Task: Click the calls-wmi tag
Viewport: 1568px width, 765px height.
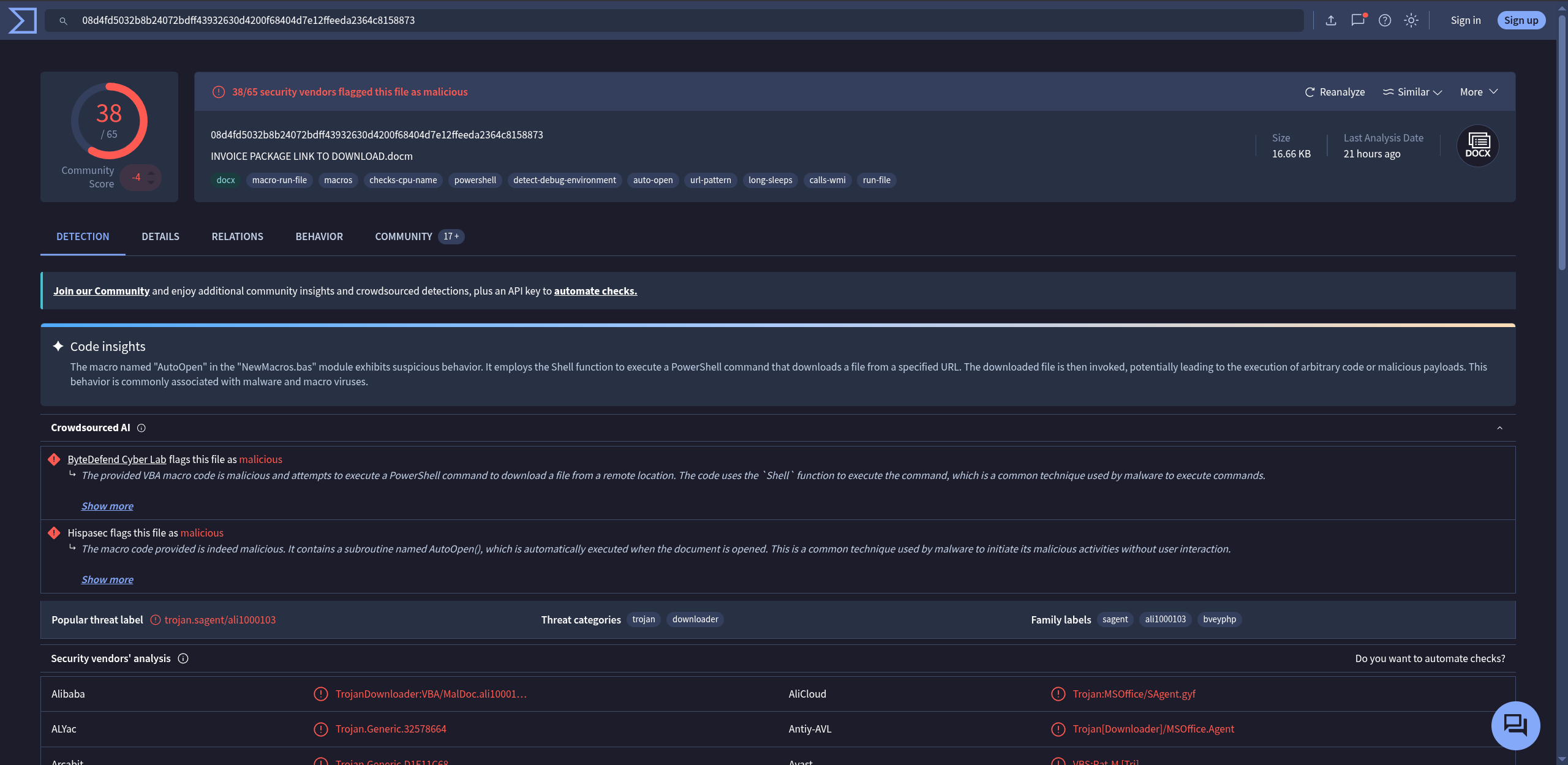Action: (x=827, y=180)
